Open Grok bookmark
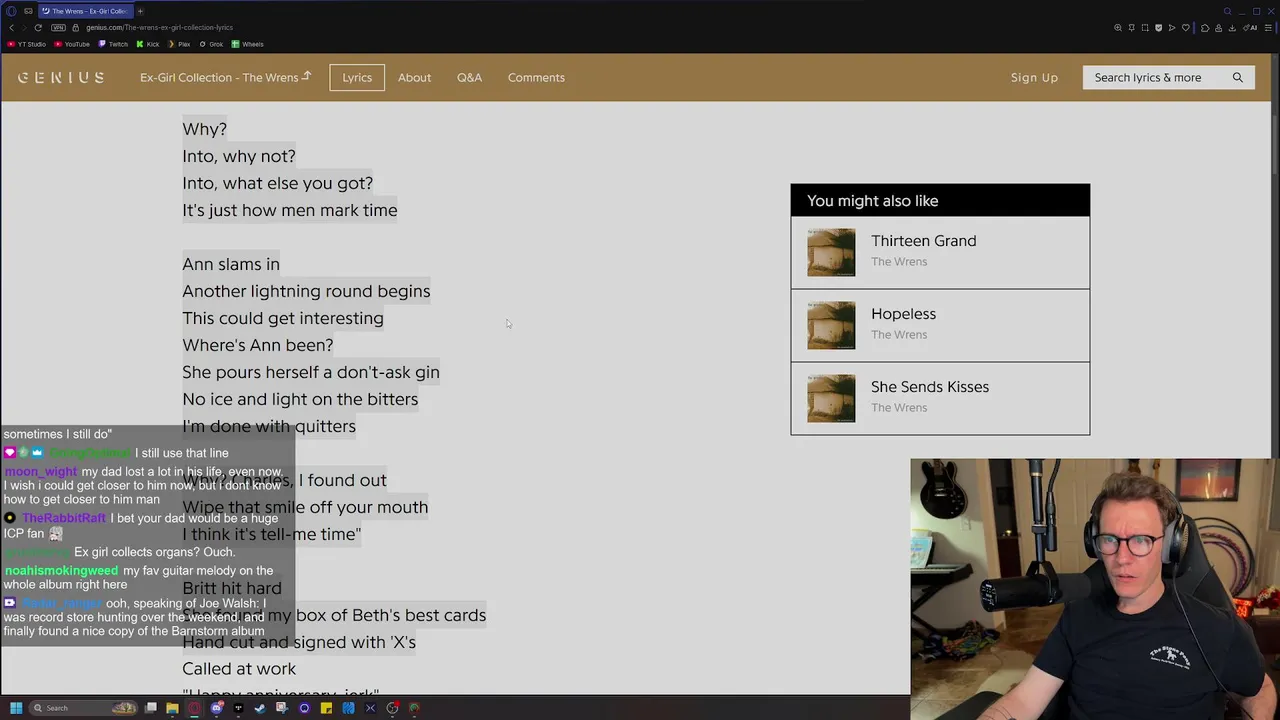Screen dimensions: 1280x720 point(210,44)
